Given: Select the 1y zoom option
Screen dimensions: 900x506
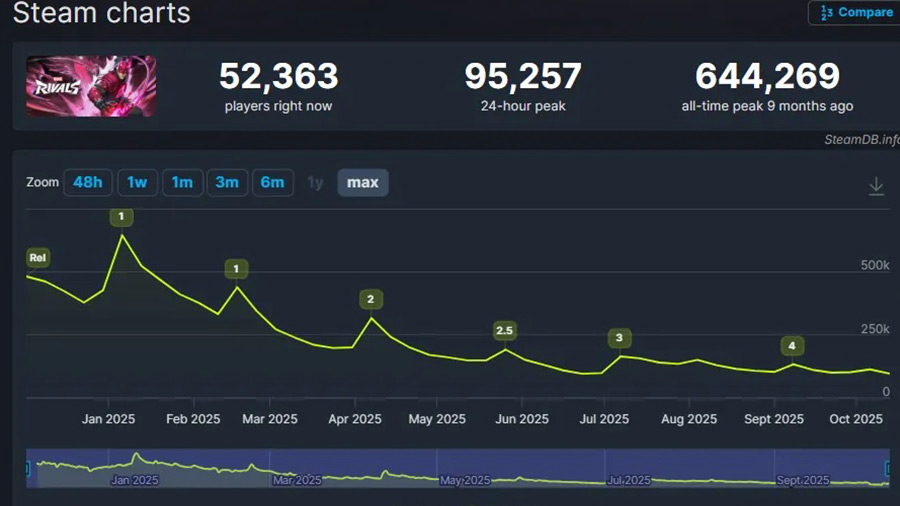Looking at the screenshot, I should [x=315, y=182].
